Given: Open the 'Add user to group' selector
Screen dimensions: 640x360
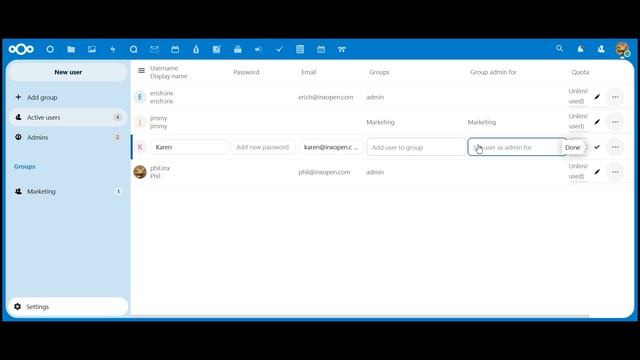Looking at the screenshot, I should click(x=416, y=147).
